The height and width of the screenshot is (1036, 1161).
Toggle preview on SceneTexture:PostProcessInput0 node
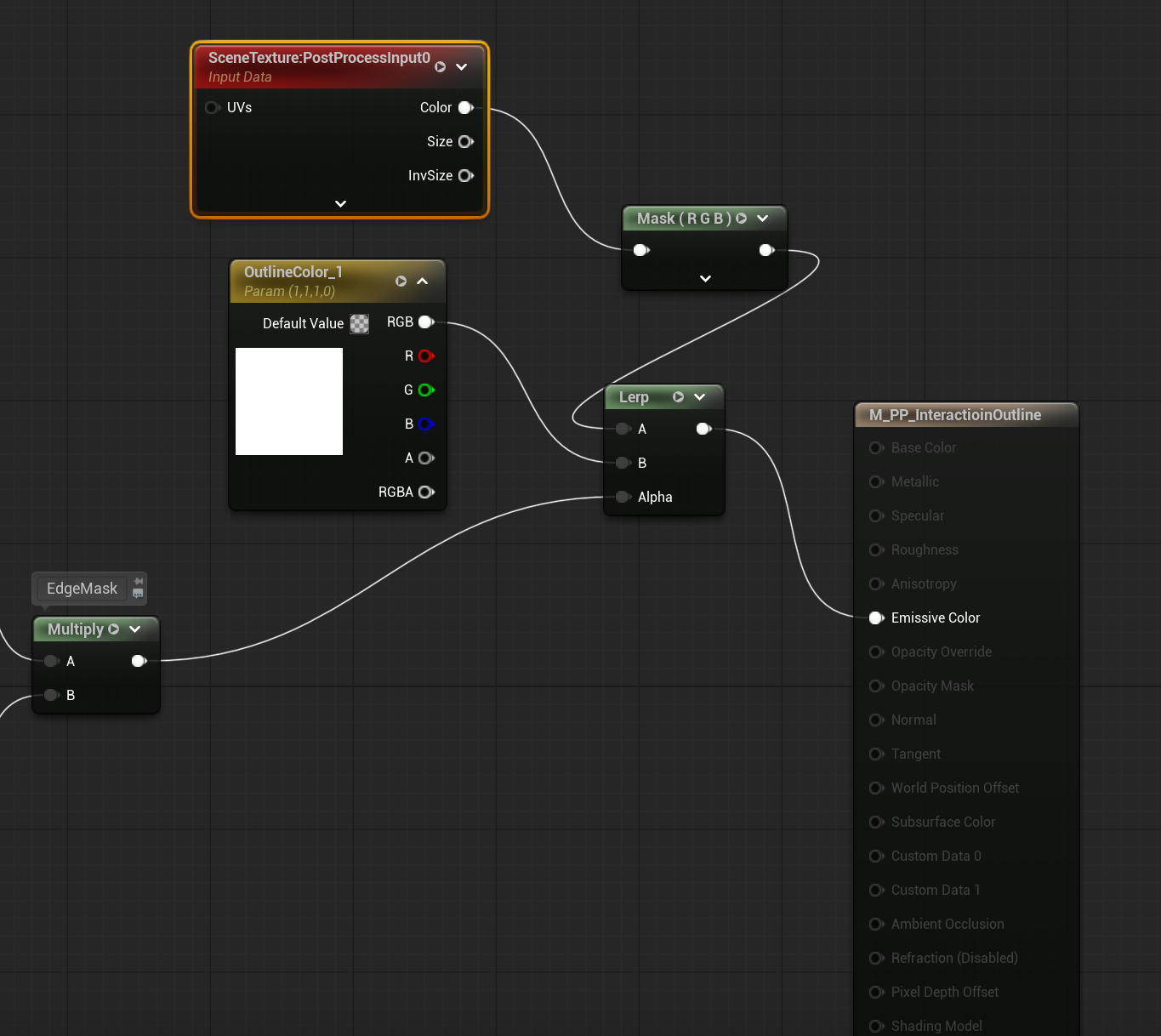coord(440,66)
